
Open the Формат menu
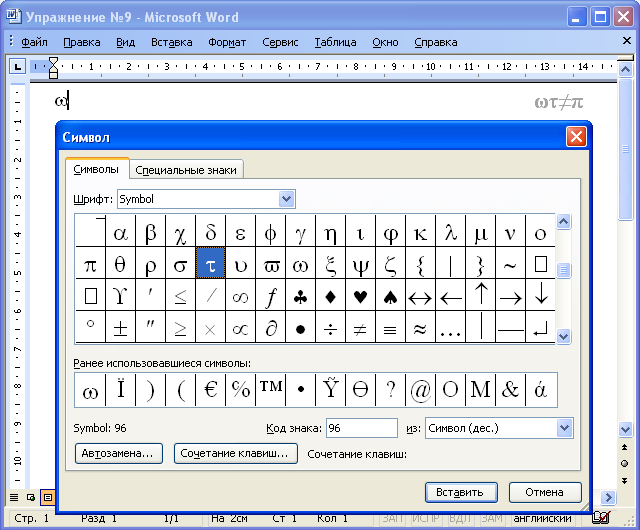(x=227, y=42)
